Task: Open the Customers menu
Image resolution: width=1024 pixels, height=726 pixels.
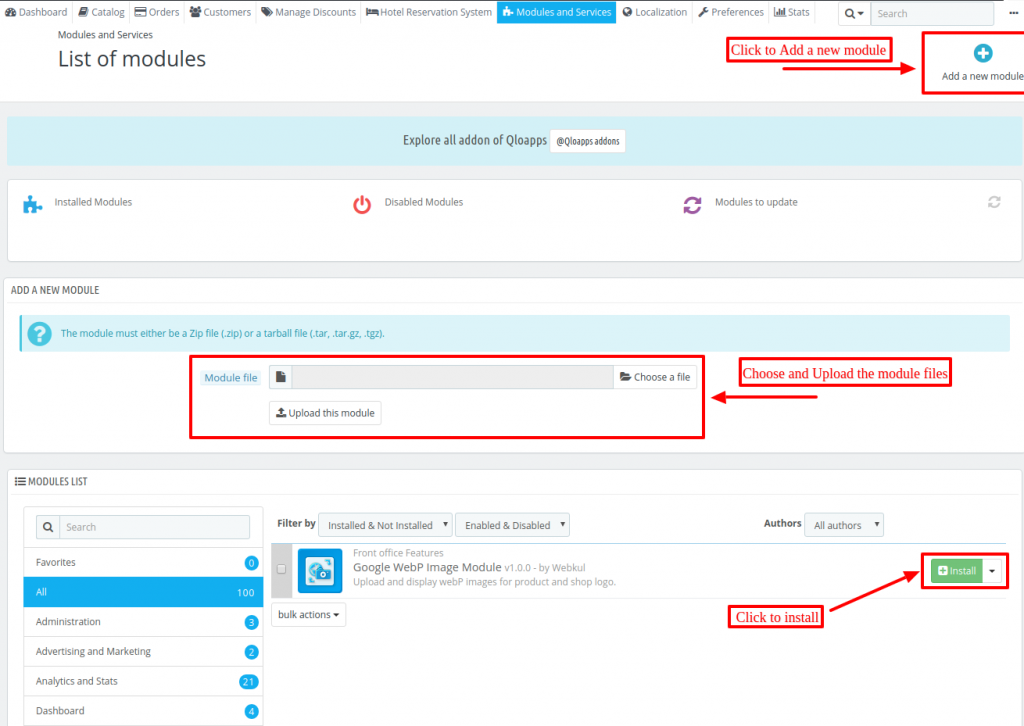Action: point(220,12)
